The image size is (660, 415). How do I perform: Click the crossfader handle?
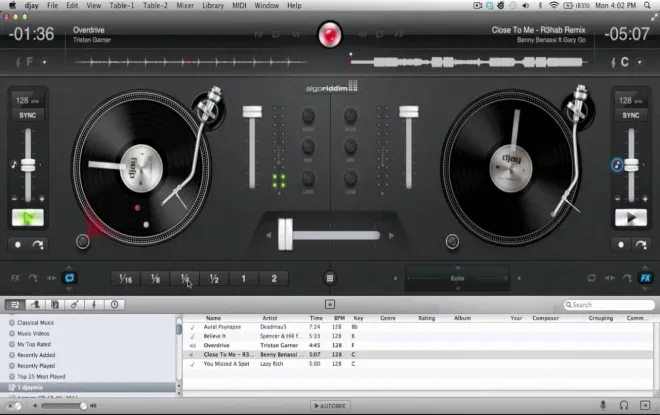[x=285, y=234]
